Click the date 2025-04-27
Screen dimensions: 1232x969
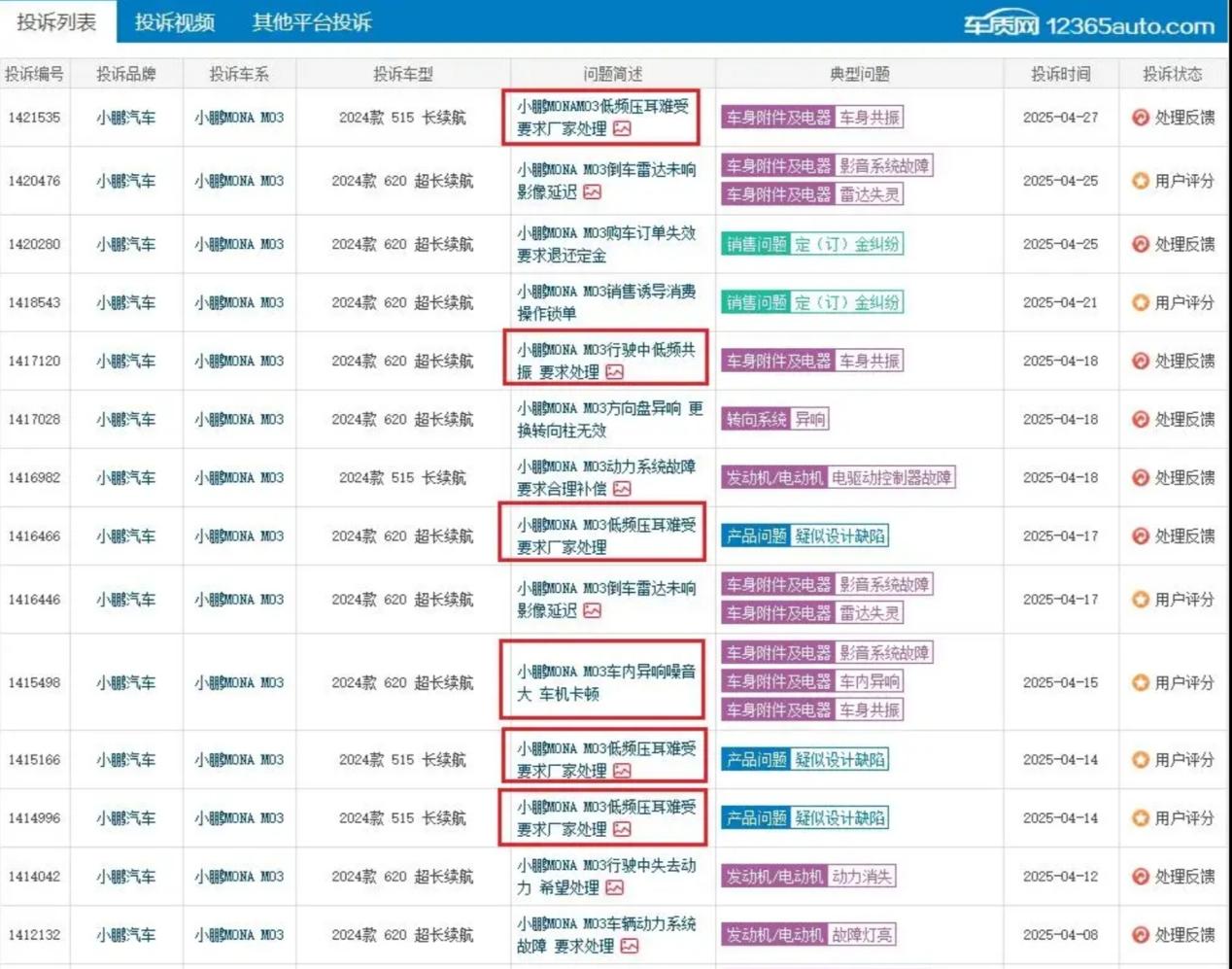click(1060, 118)
